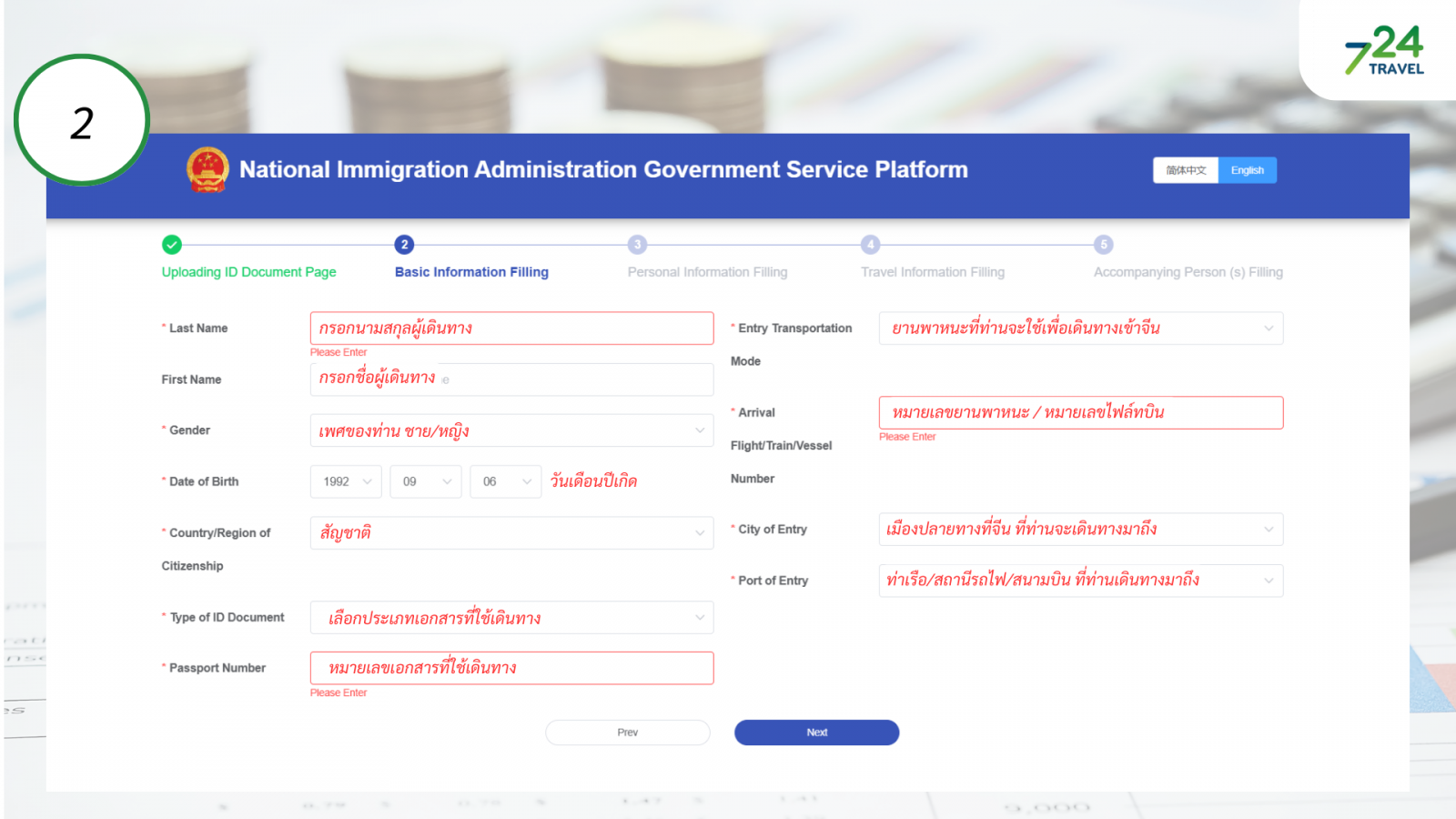This screenshot has height=819, width=1456.
Task: Switch language to English
Action: pos(1247,170)
